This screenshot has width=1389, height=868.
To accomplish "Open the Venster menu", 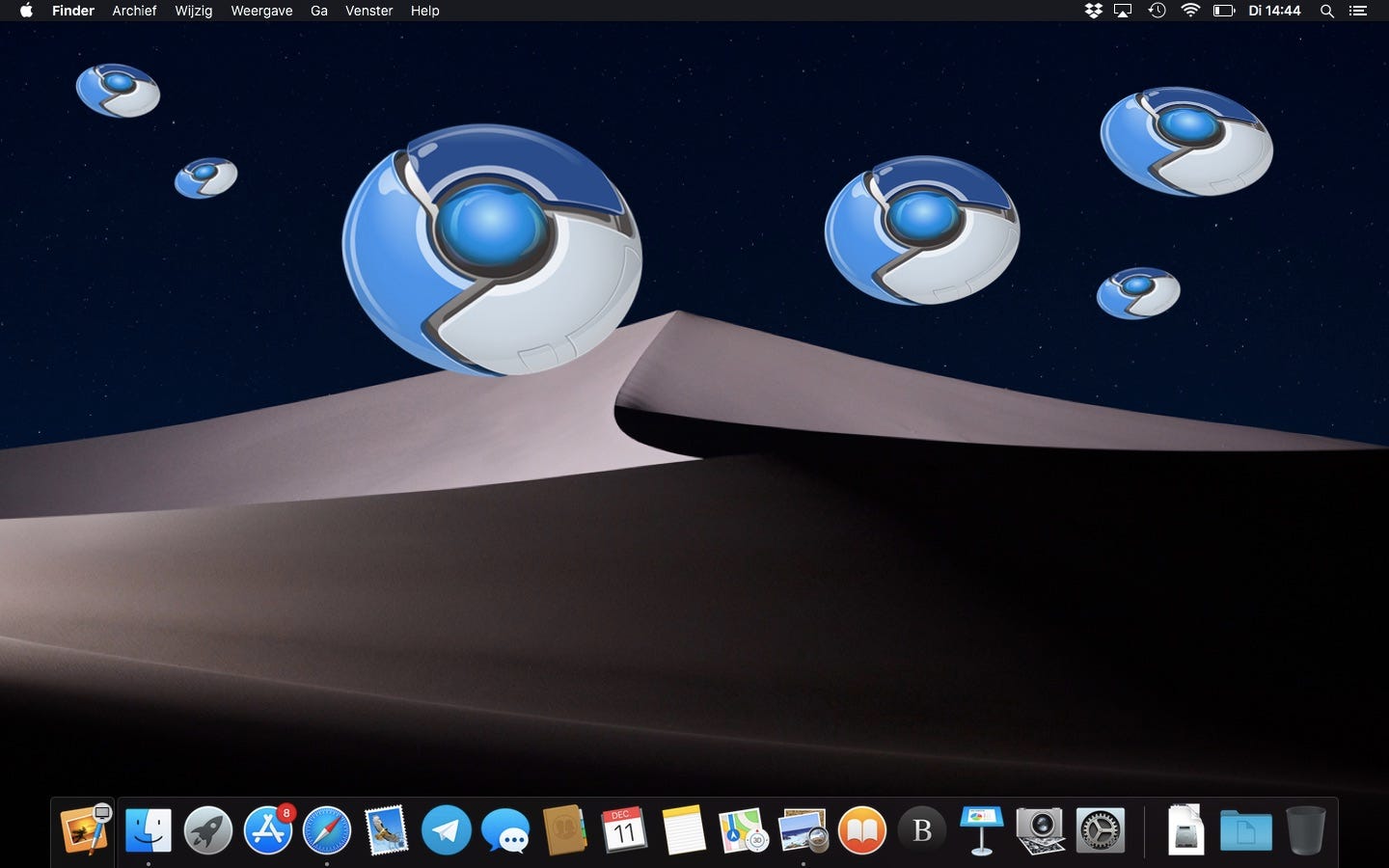I will [x=368, y=11].
